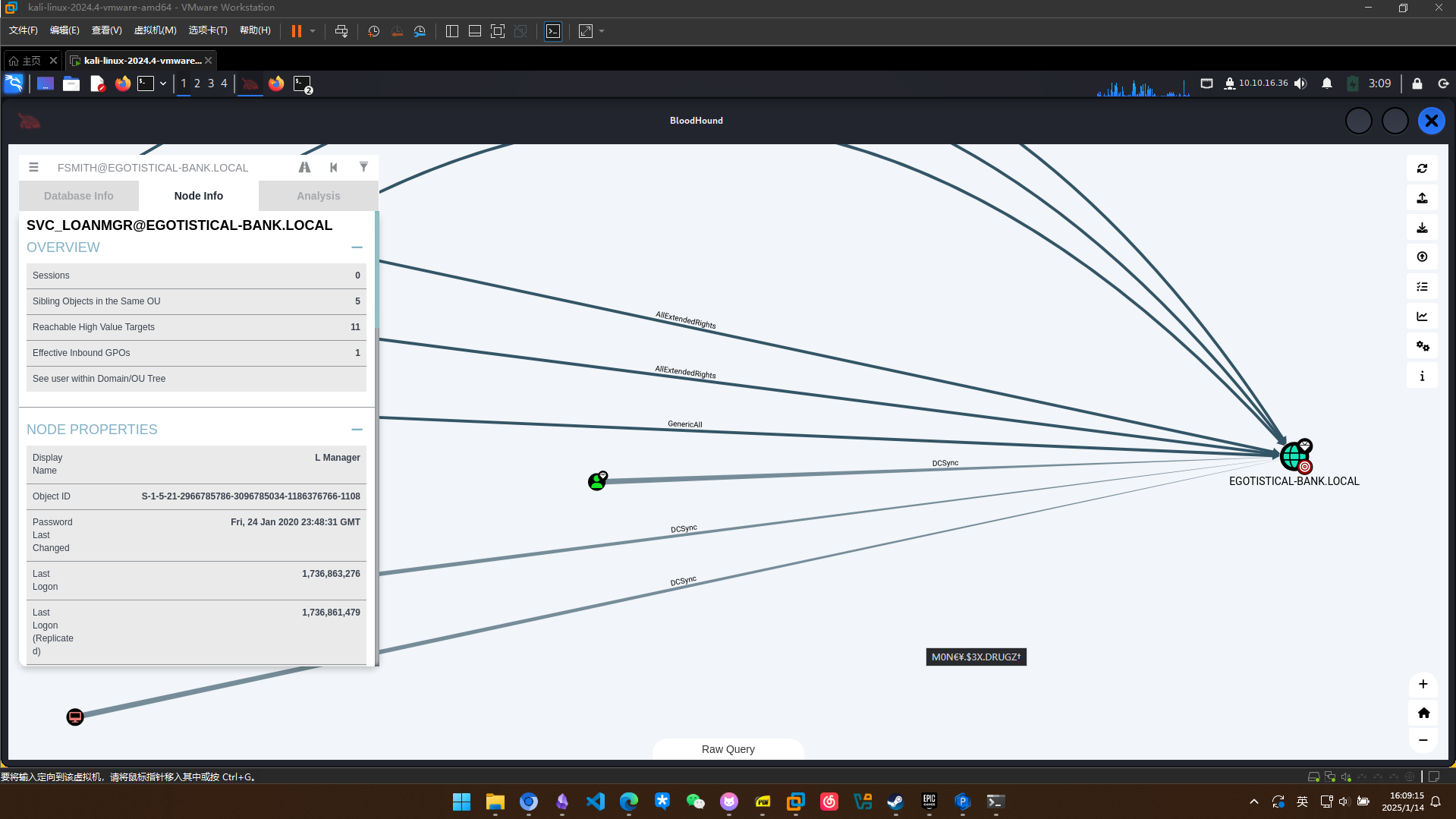1456x819 pixels.
Task: Click the back arrow icon in search bar
Action: (x=334, y=167)
